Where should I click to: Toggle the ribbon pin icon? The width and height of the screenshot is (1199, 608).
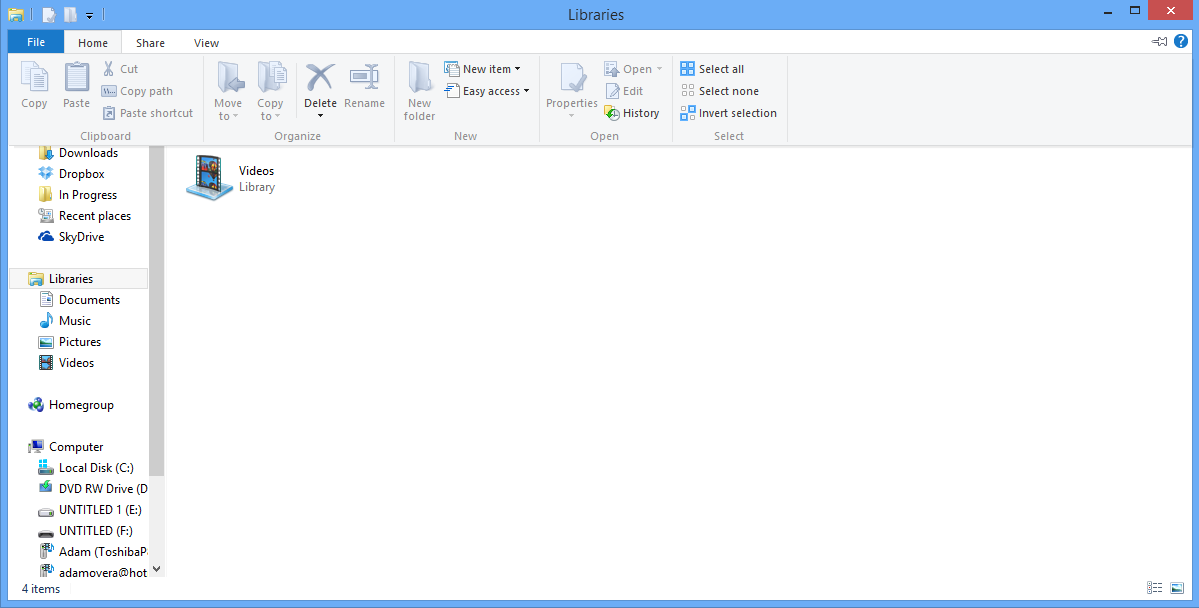1159,41
